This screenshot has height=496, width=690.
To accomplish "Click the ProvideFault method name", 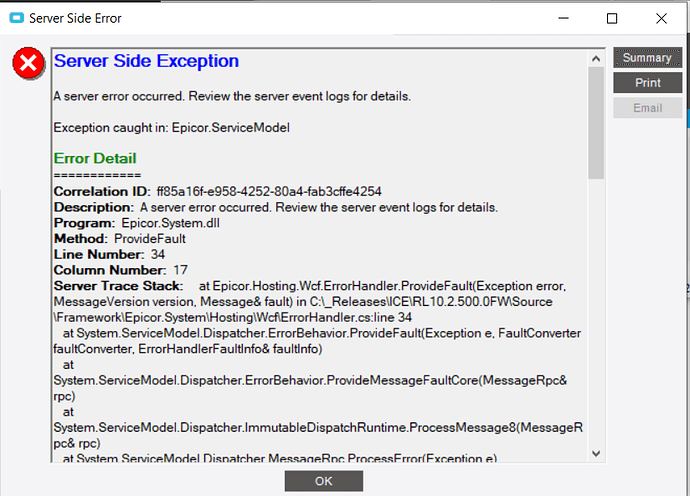I will click(x=152, y=239).
